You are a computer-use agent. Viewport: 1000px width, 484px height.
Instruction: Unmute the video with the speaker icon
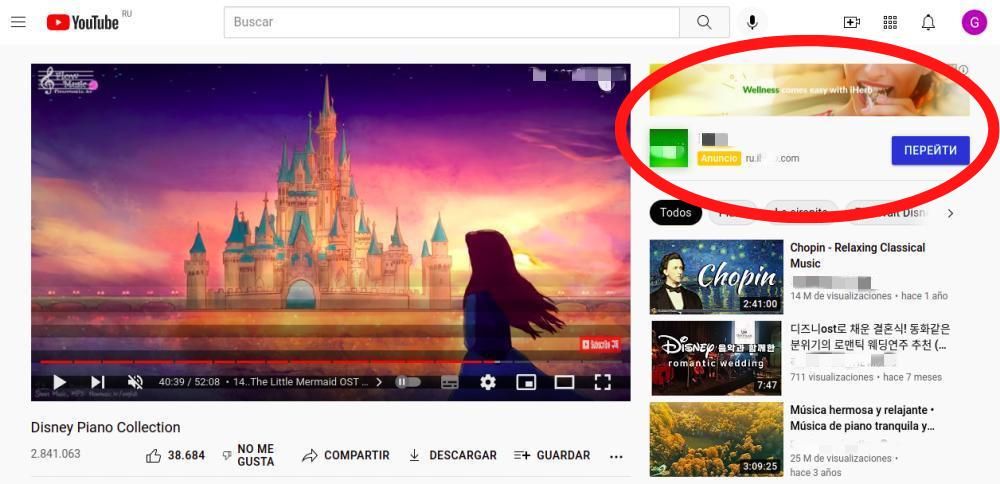point(135,382)
